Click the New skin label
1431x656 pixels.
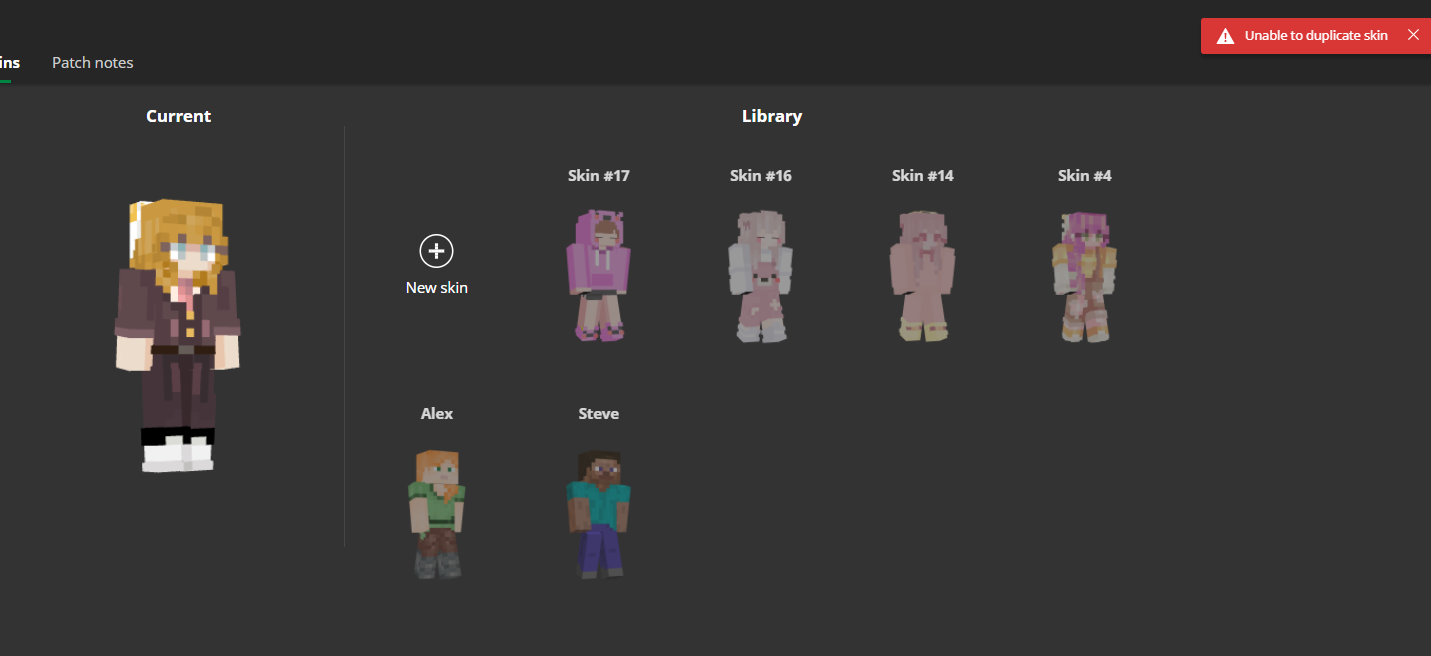(437, 287)
